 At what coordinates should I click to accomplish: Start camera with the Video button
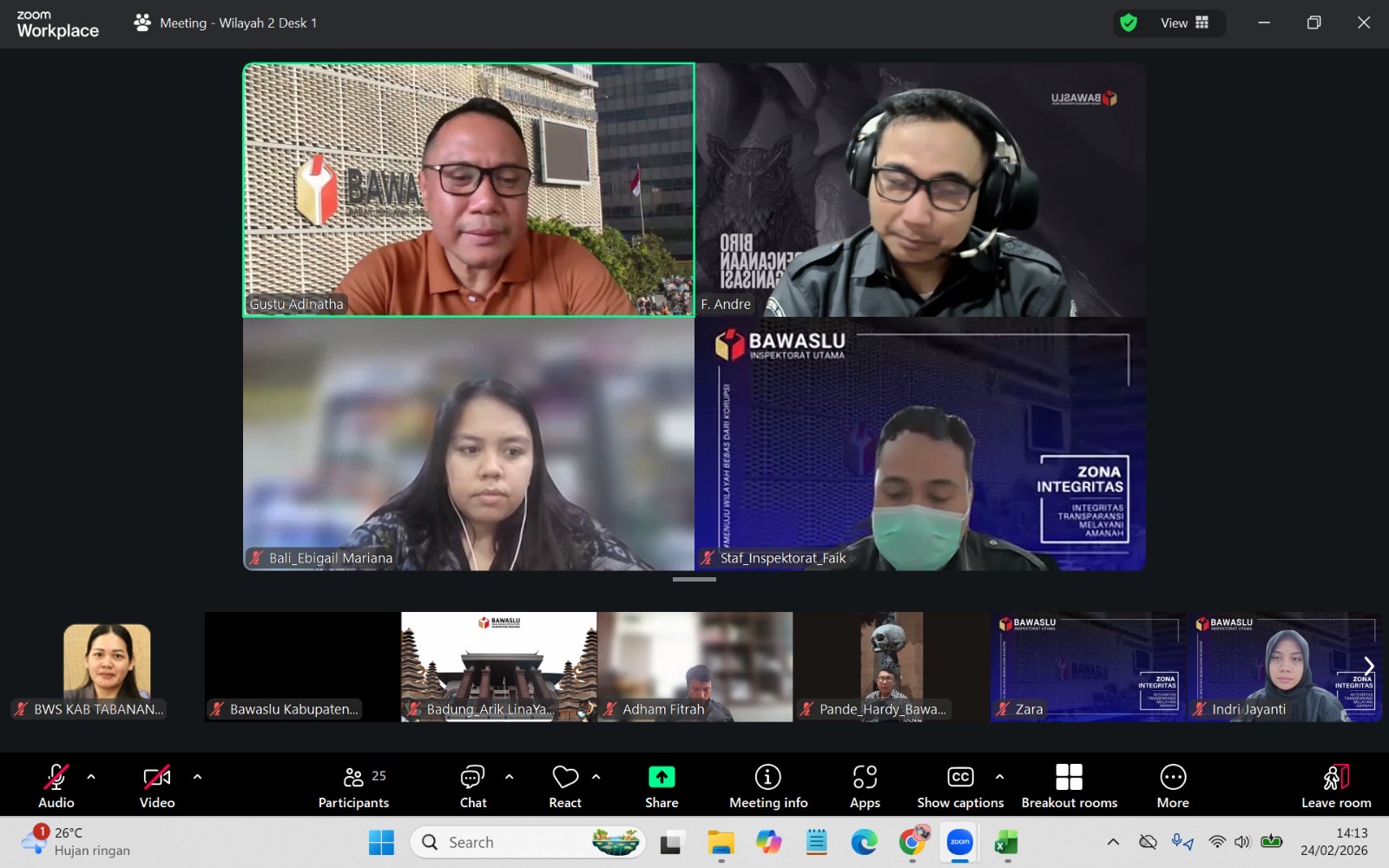click(157, 786)
